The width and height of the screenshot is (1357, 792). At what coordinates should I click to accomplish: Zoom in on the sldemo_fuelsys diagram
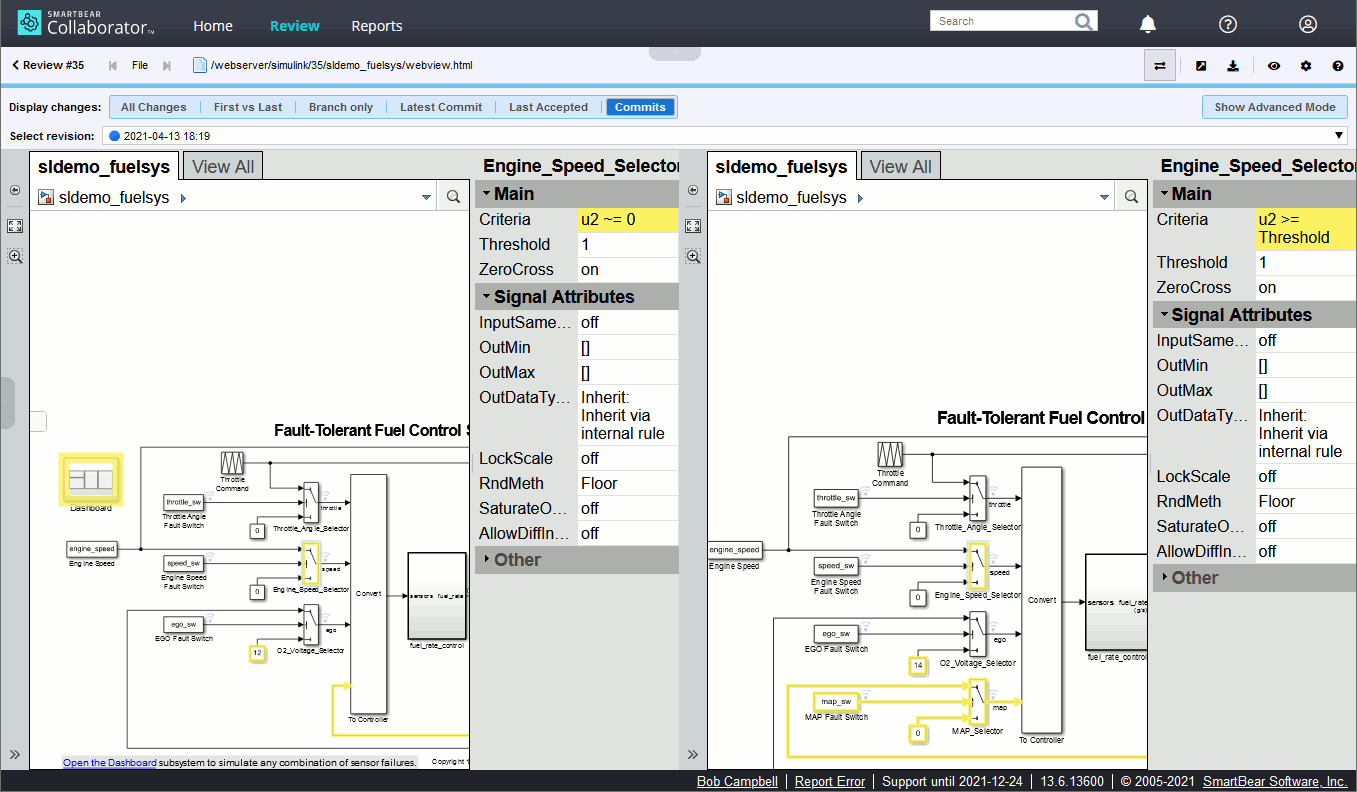pos(15,256)
